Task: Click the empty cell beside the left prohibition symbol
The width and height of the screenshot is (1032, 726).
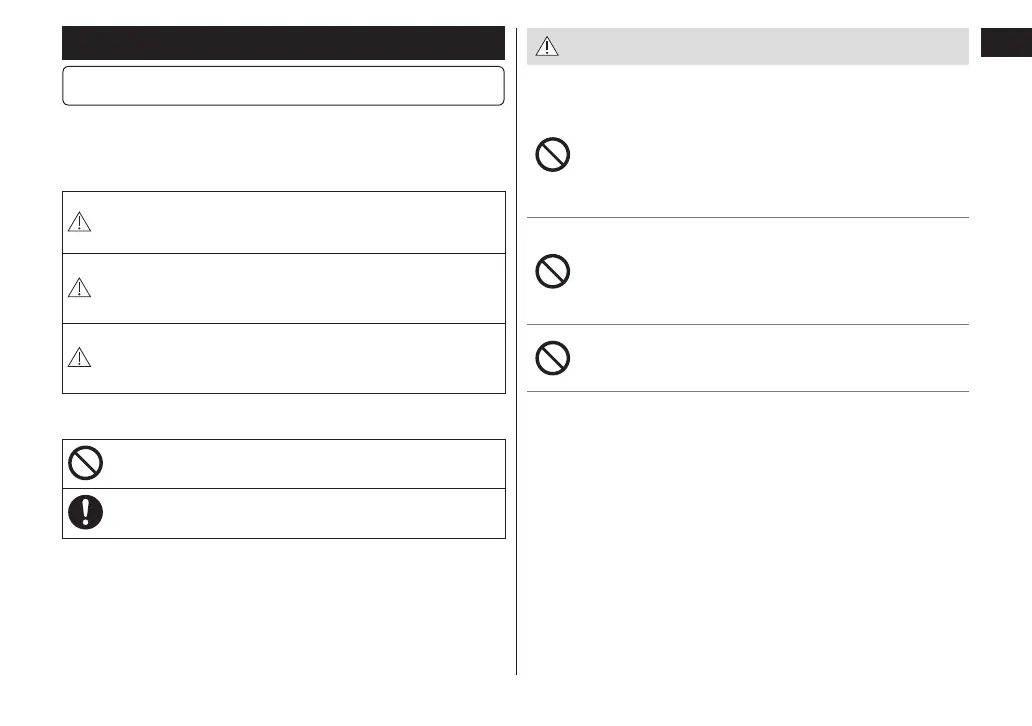Action: 300,463
